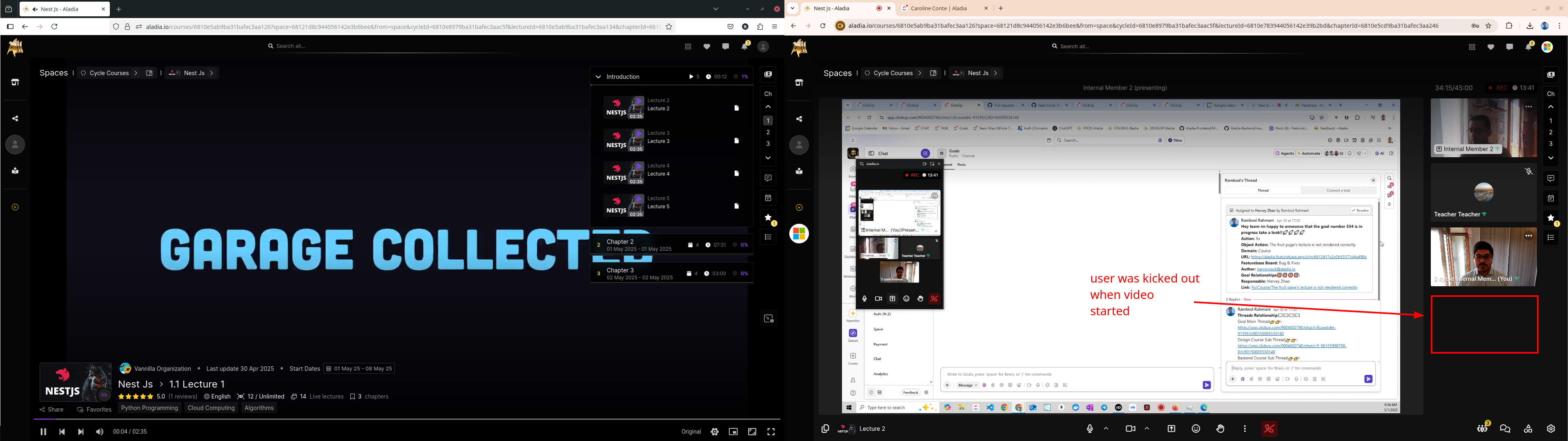Mute the video player volume
Image resolution: width=1568 pixels, height=441 pixels.
[100, 432]
